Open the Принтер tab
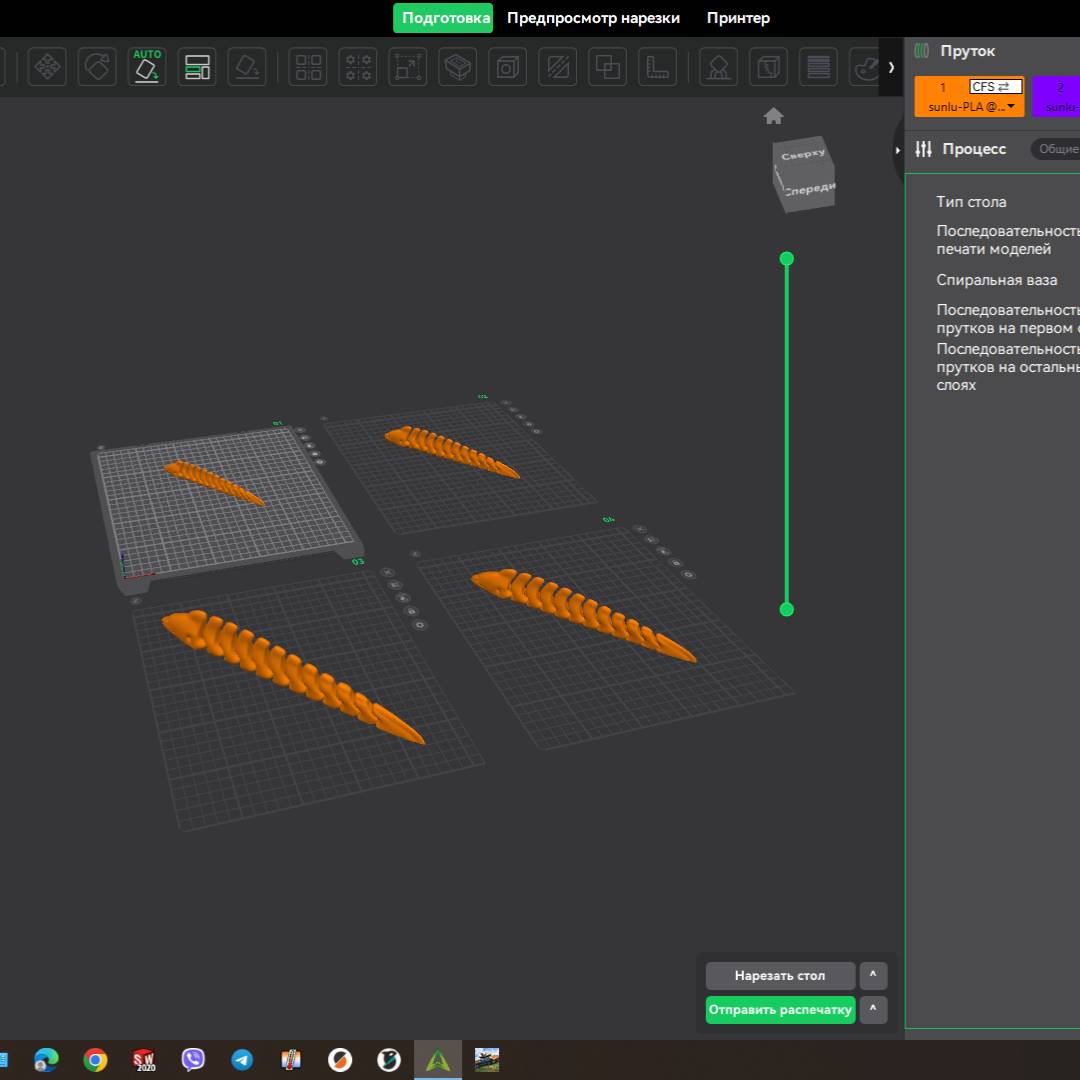 738,18
